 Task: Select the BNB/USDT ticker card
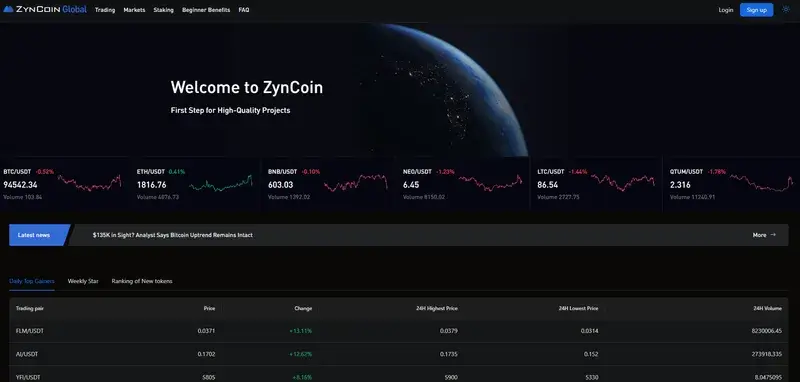(329, 184)
